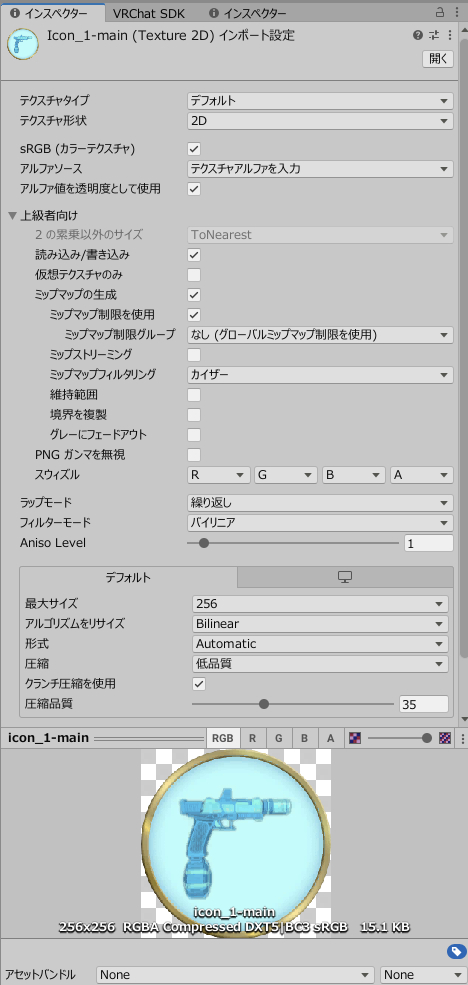Open the help question mark icon
The height and width of the screenshot is (985, 468).
coord(418,35)
